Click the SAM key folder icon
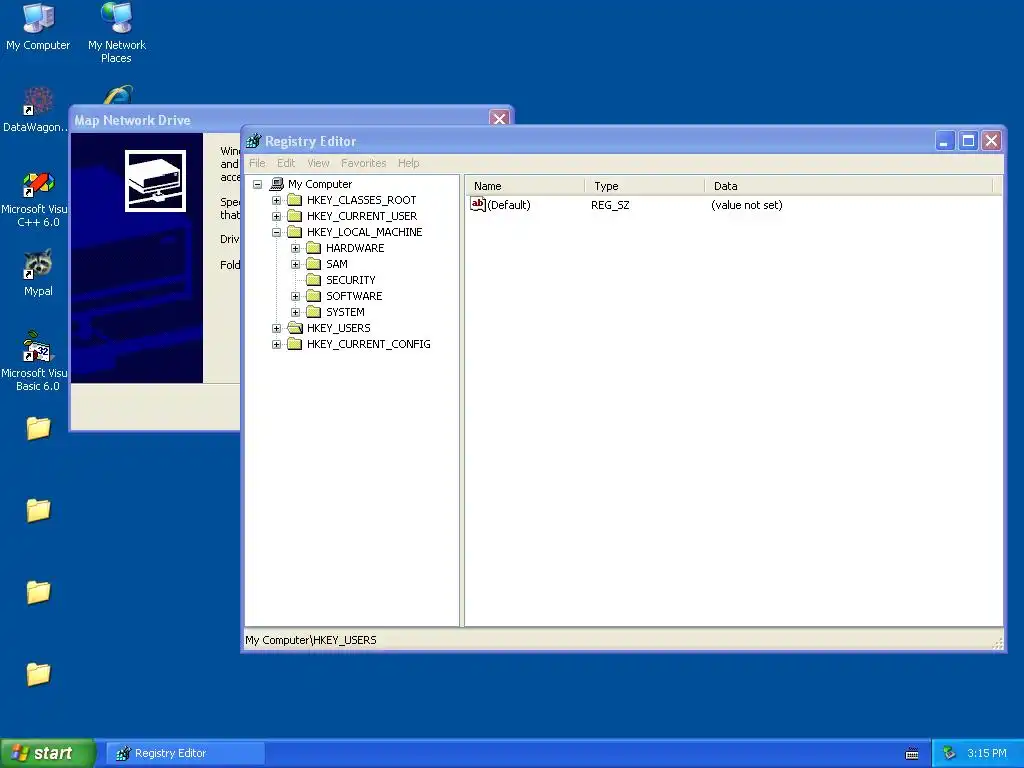The image size is (1024, 768). 314,264
